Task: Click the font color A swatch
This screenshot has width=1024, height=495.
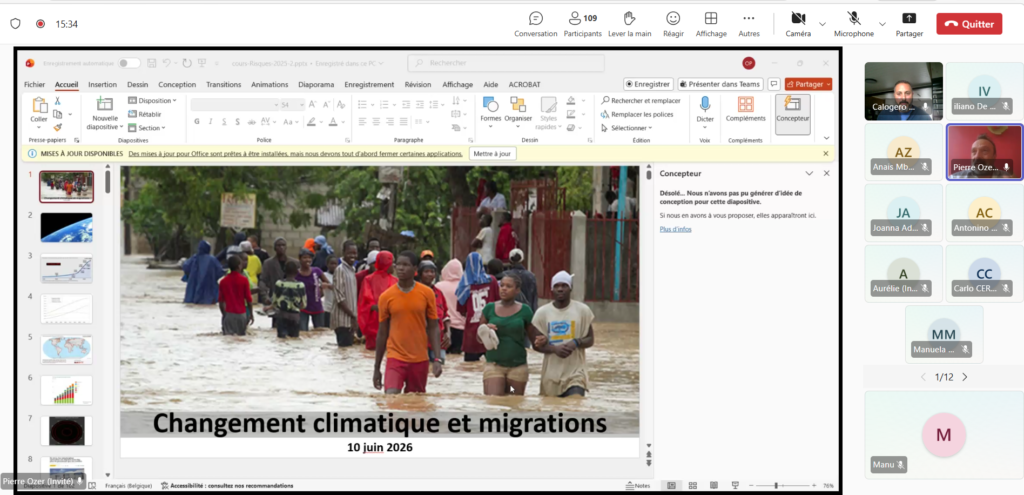Action: tap(333, 121)
